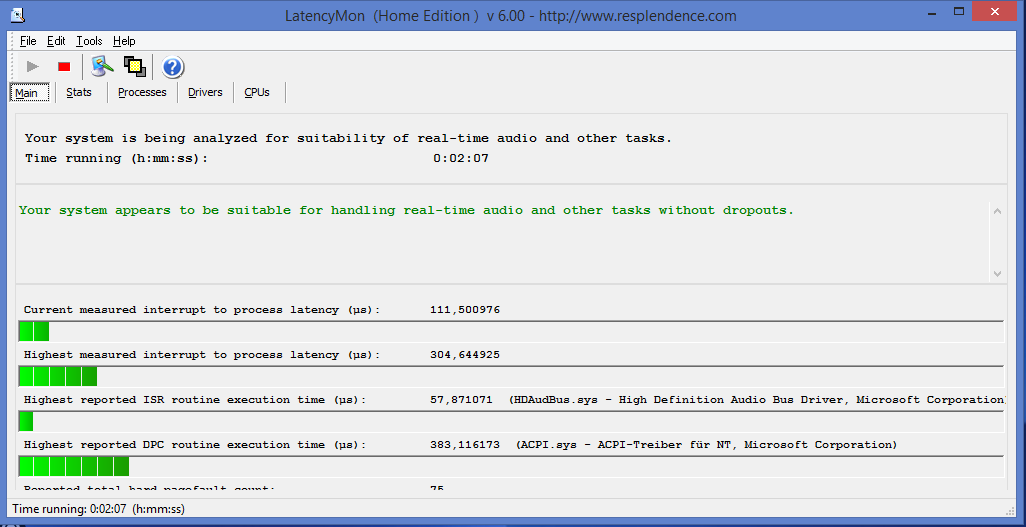Maximize the LatencyMon window
The image size is (1026, 527).
[x=959, y=11]
